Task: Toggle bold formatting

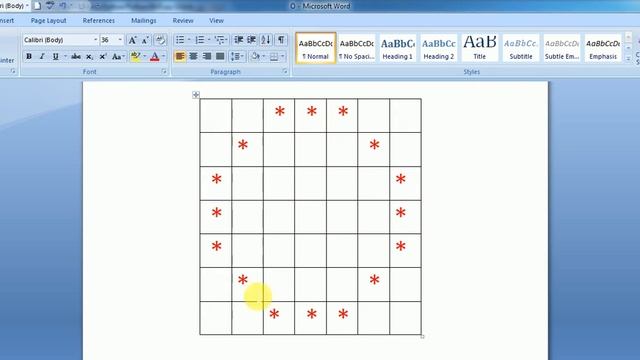Action: click(29, 56)
